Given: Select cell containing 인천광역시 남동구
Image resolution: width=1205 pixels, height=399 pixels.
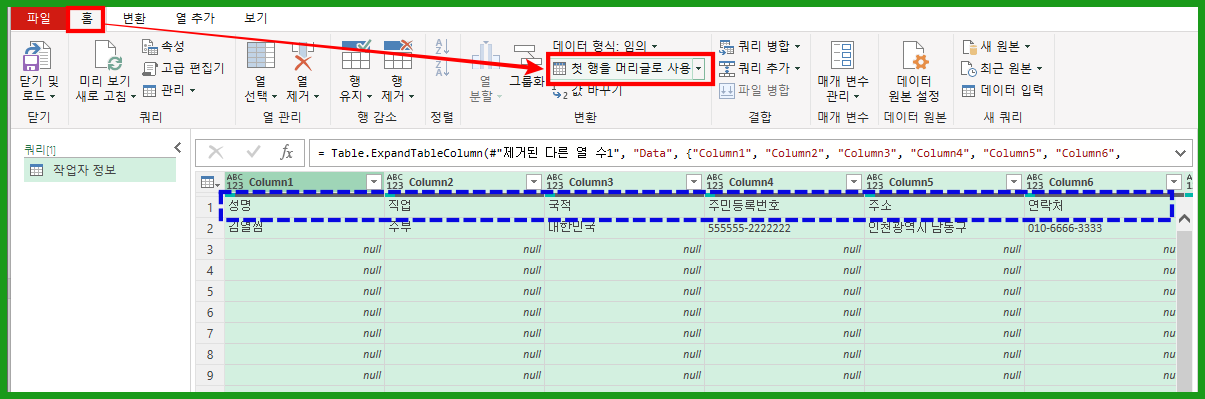Looking at the screenshot, I should pos(944,228).
